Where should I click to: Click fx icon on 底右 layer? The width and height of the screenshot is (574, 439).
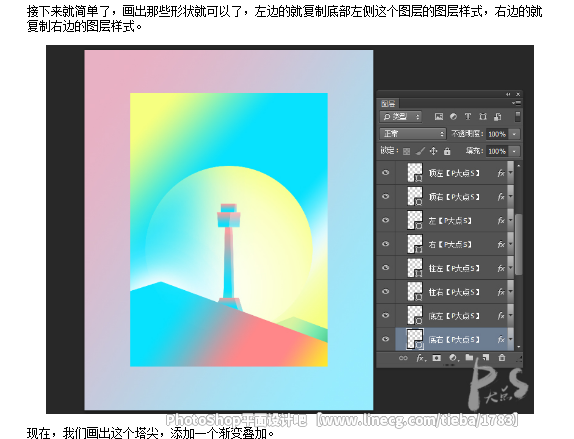click(501, 340)
